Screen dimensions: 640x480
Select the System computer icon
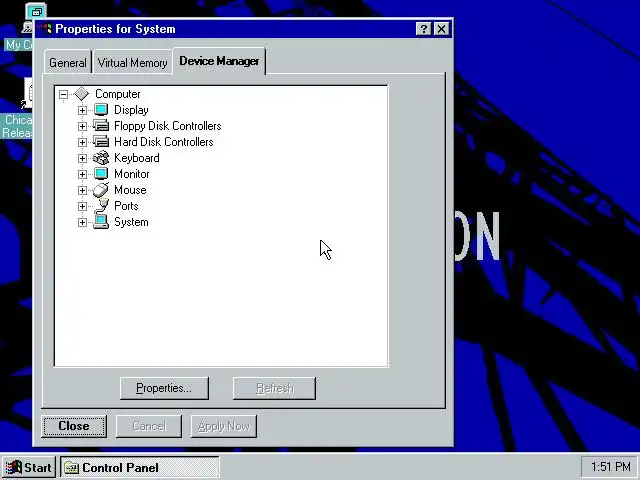pyautogui.click(x=101, y=222)
